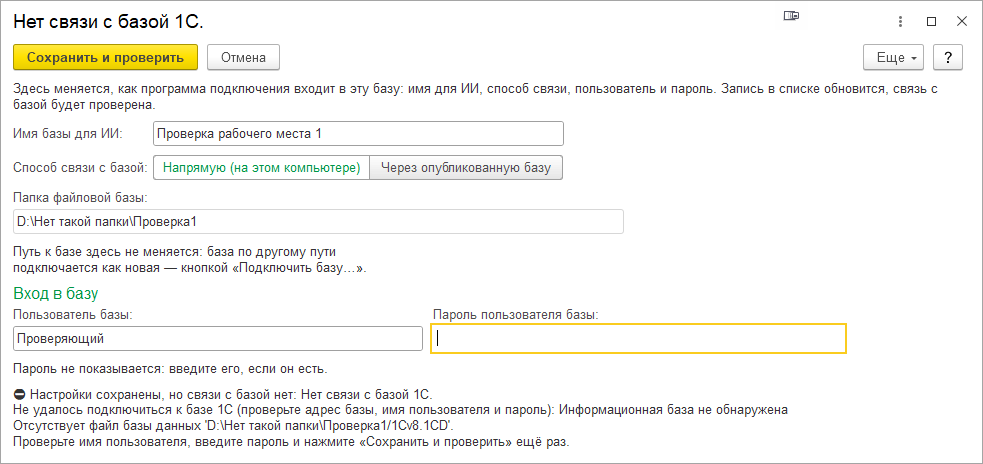Click the 'Не удалось подключиться к базе 1С' line
The width and height of the screenshot is (983, 464).
[400, 411]
